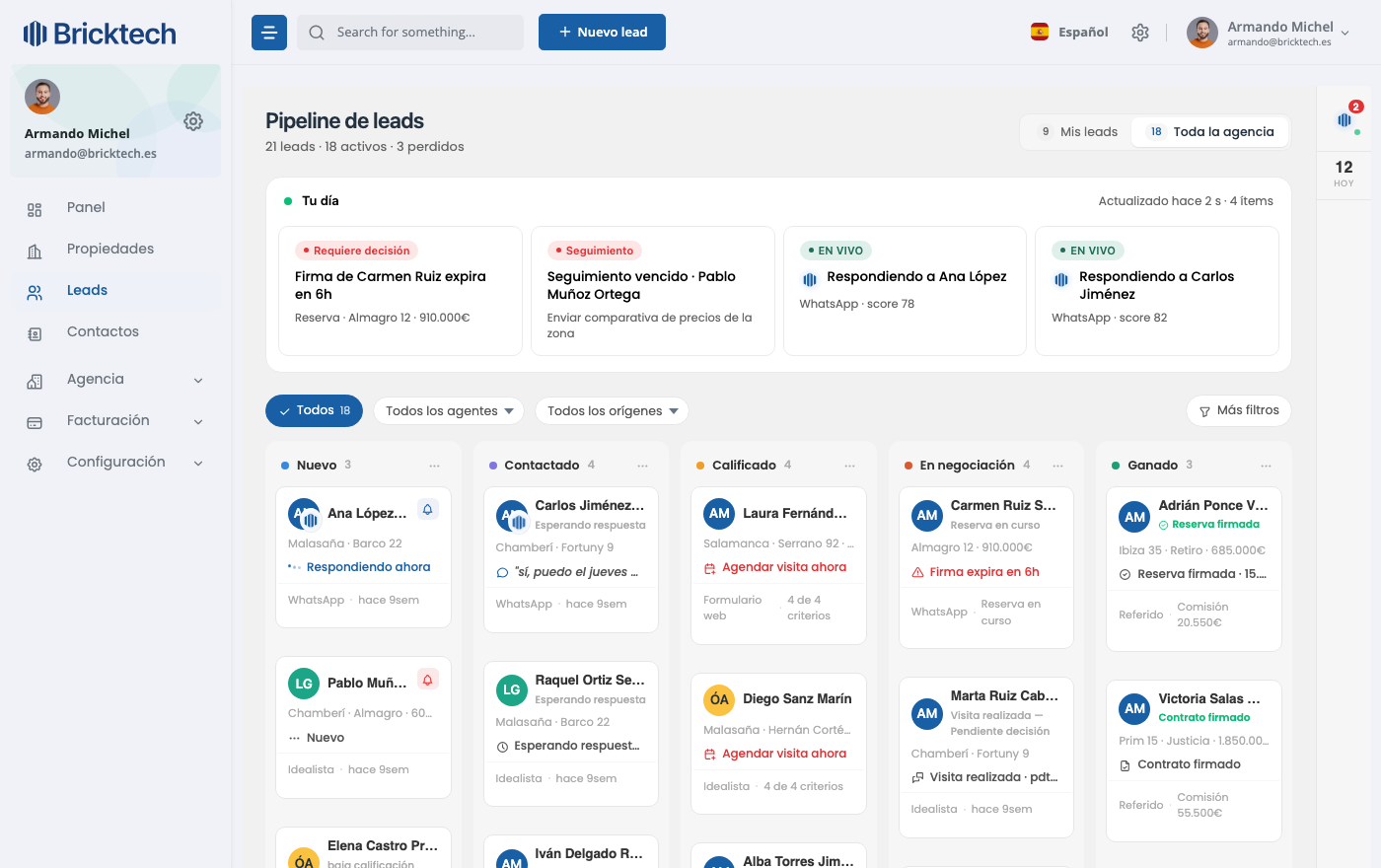Click the Panel dashboard icon

(35, 209)
